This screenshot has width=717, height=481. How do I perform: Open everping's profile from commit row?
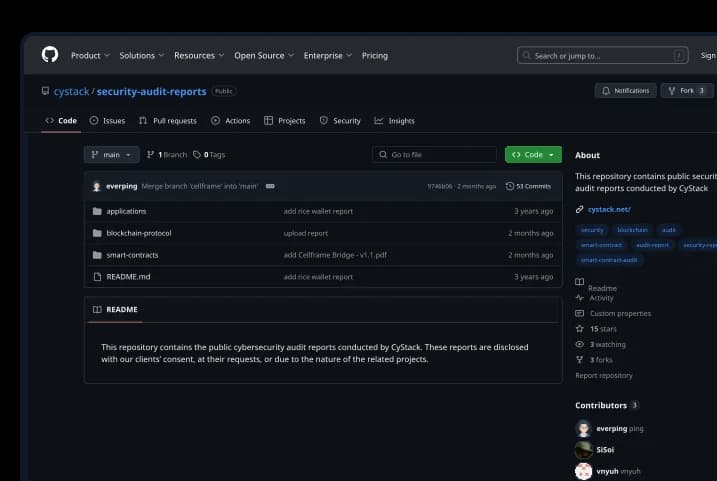click(x=122, y=186)
